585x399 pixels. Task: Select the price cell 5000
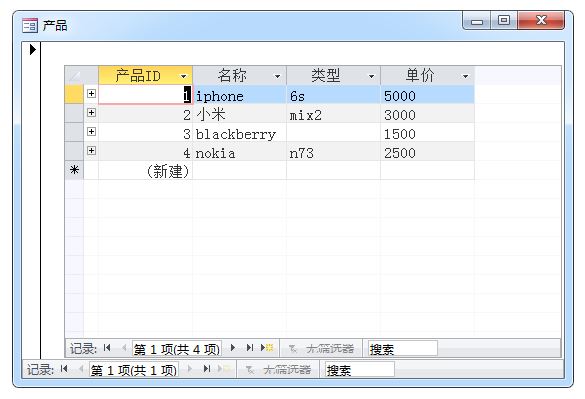(x=428, y=95)
